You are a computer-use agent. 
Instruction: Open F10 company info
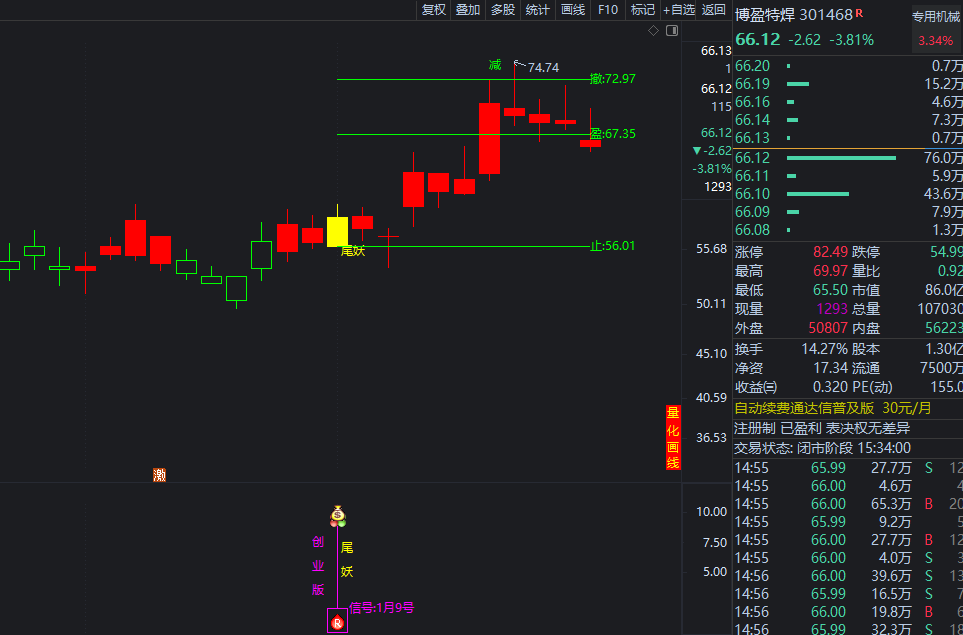[x=607, y=10]
